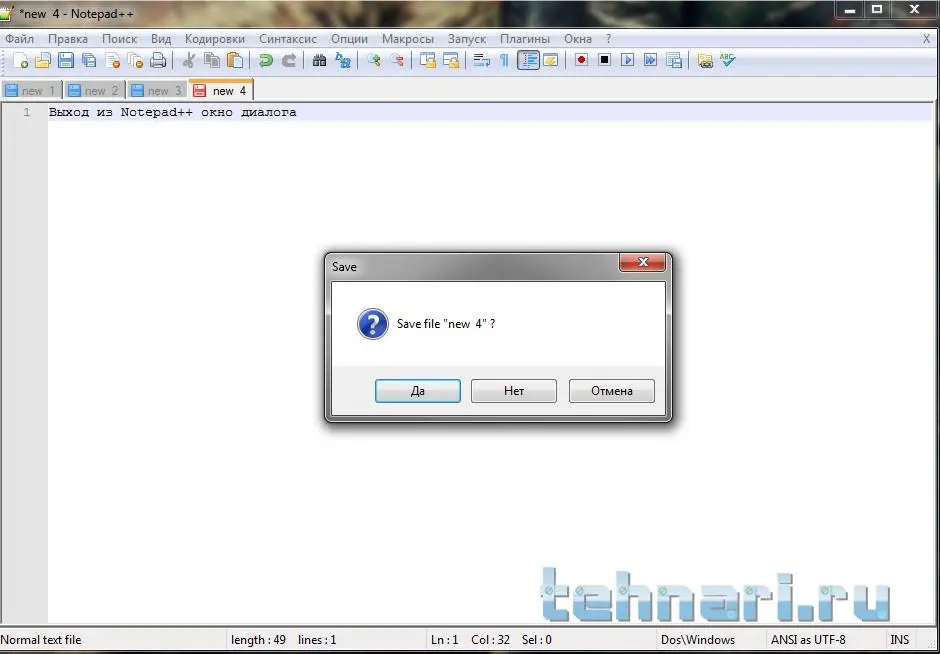Switch to the new 2 tab
This screenshot has height=654, width=940.
point(95,91)
